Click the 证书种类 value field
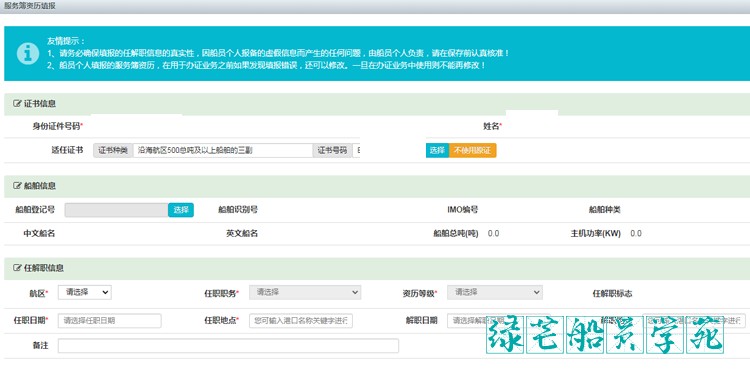The height and width of the screenshot is (372, 750). pos(223,150)
